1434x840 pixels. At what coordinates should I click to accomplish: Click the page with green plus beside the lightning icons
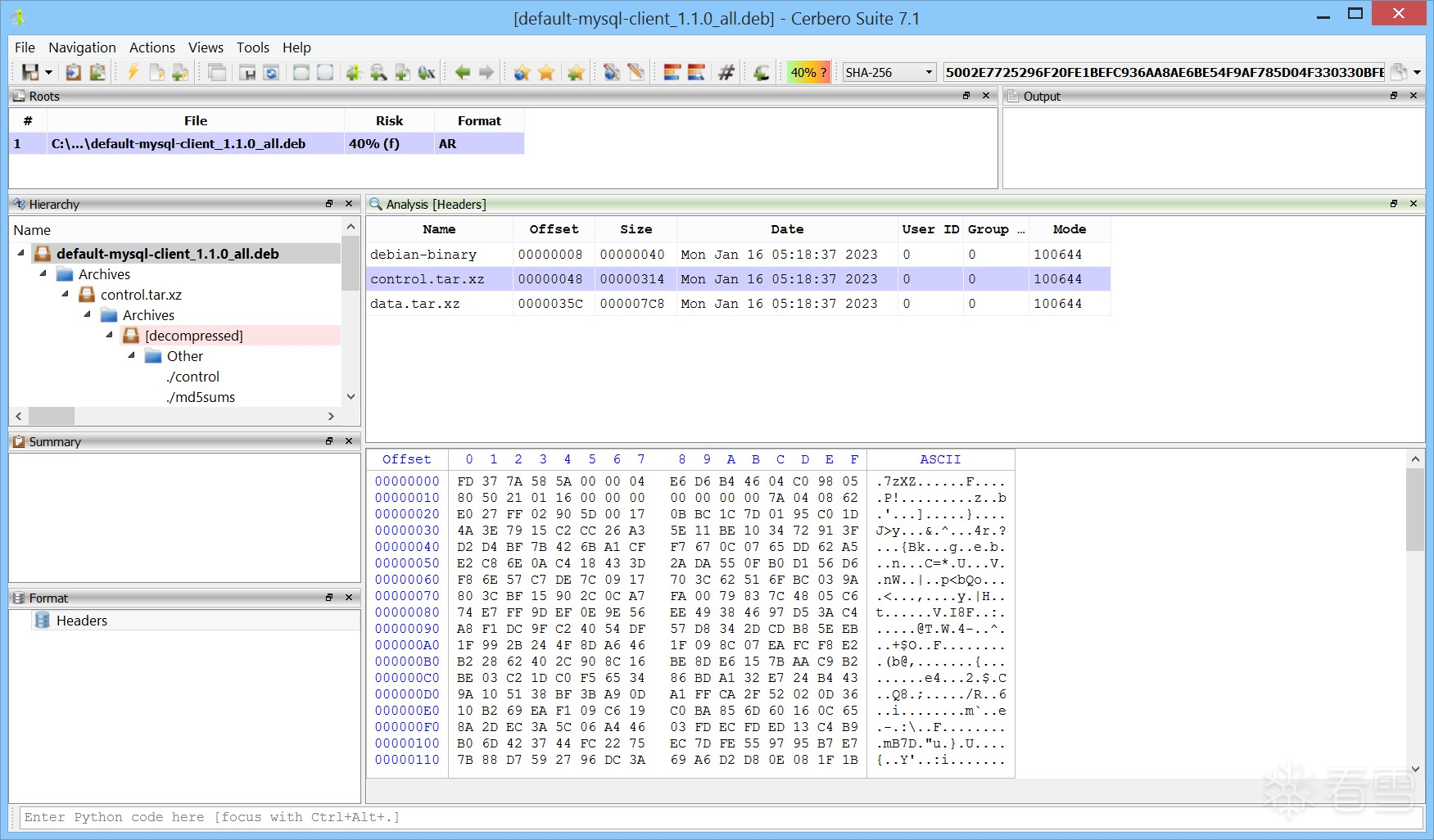180,72
